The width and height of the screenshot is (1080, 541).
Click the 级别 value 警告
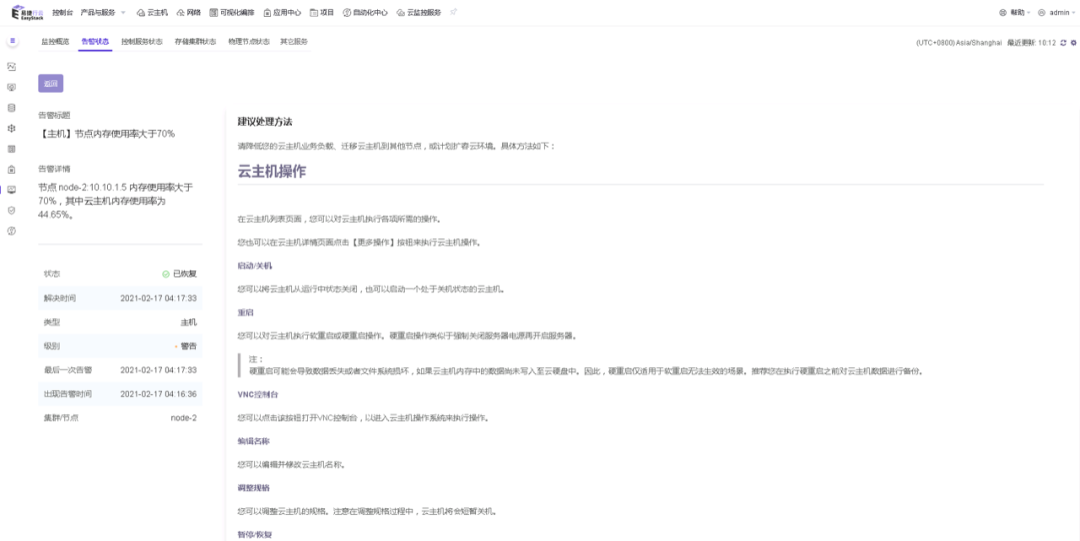click(189, 346)
